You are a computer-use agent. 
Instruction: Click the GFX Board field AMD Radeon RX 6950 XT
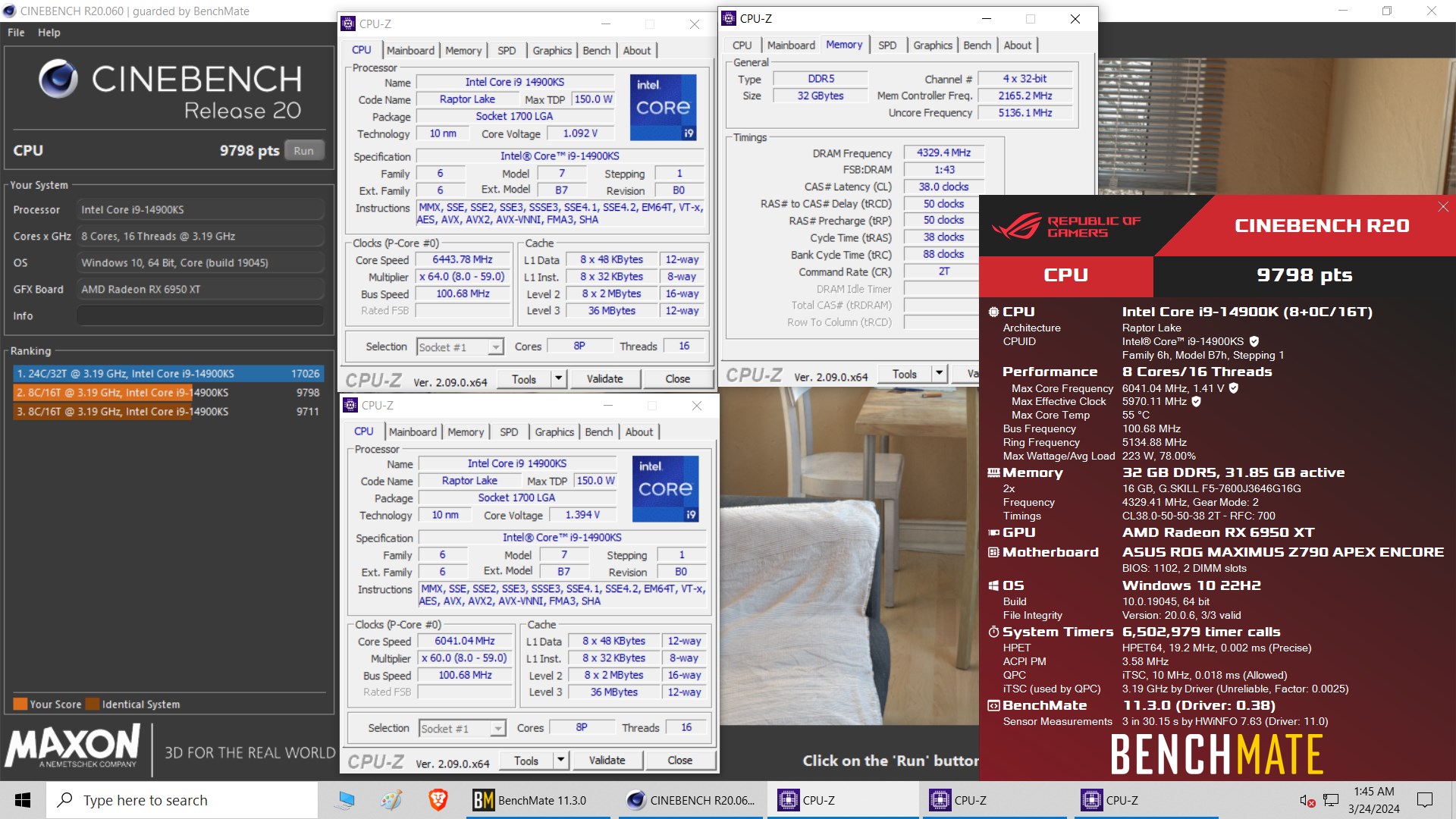click(x=200, y=289)
